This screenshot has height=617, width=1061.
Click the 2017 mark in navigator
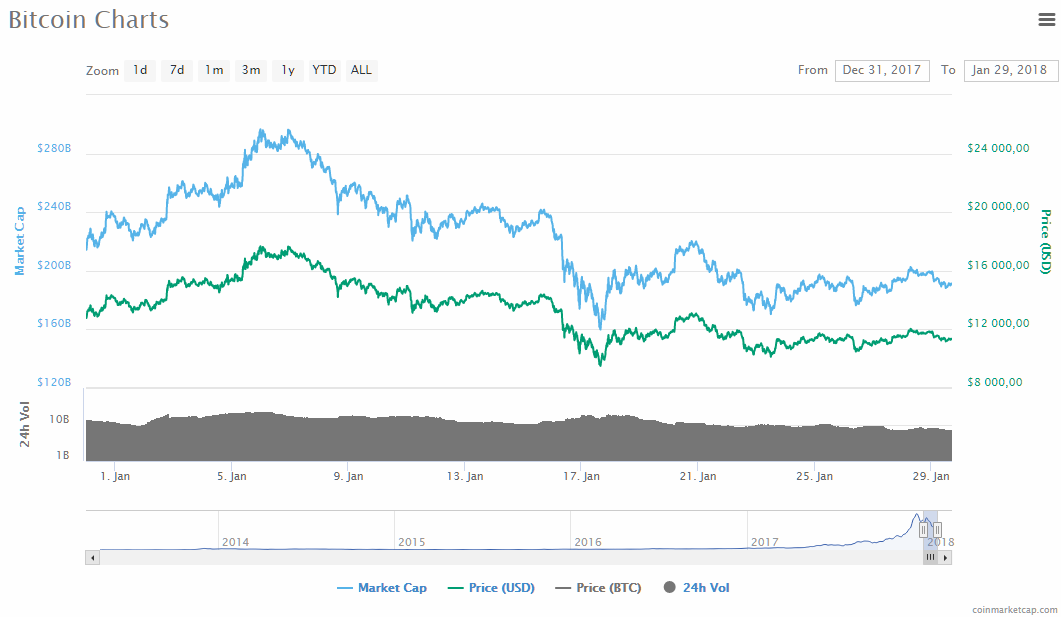click(765, 542)
